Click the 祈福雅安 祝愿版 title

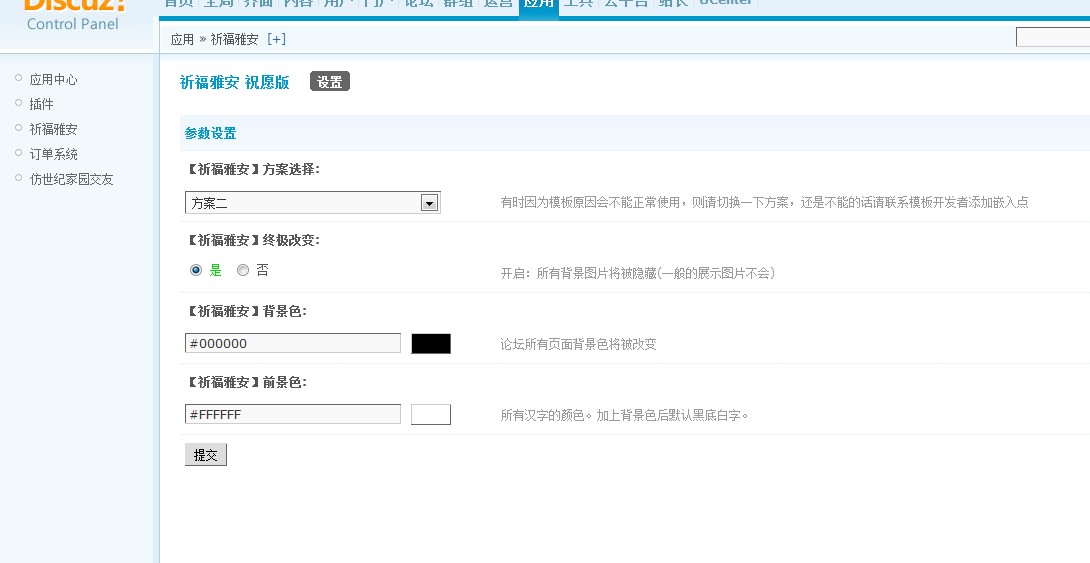click(x=234, y=82)
